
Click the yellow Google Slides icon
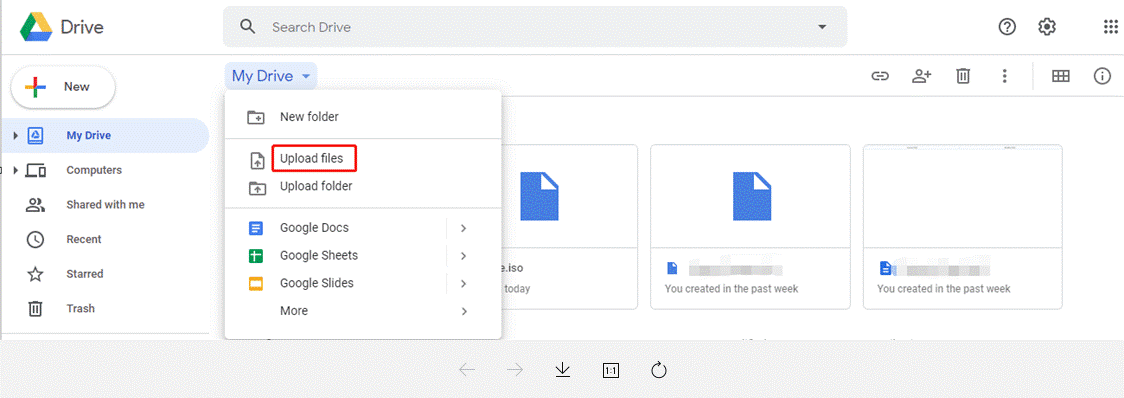(x=256, y=283)
